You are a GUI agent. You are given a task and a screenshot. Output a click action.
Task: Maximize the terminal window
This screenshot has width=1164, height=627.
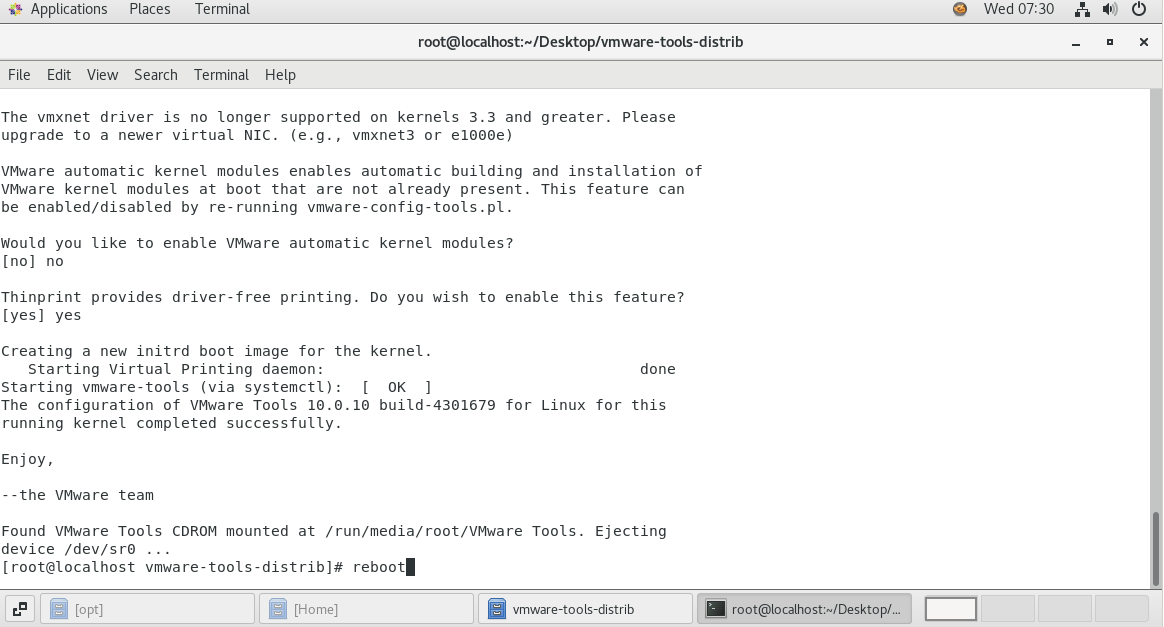pyautogui.click(x=1110, y=42)
